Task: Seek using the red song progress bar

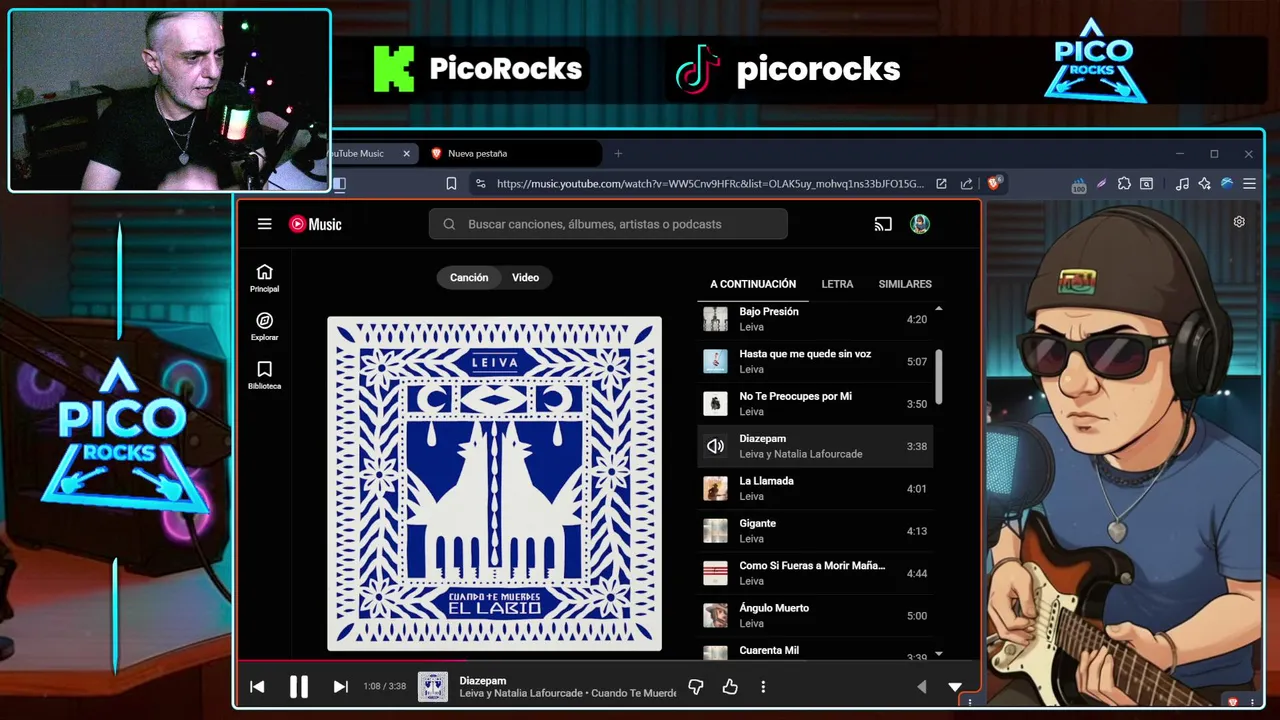Action: click(351, 660)
